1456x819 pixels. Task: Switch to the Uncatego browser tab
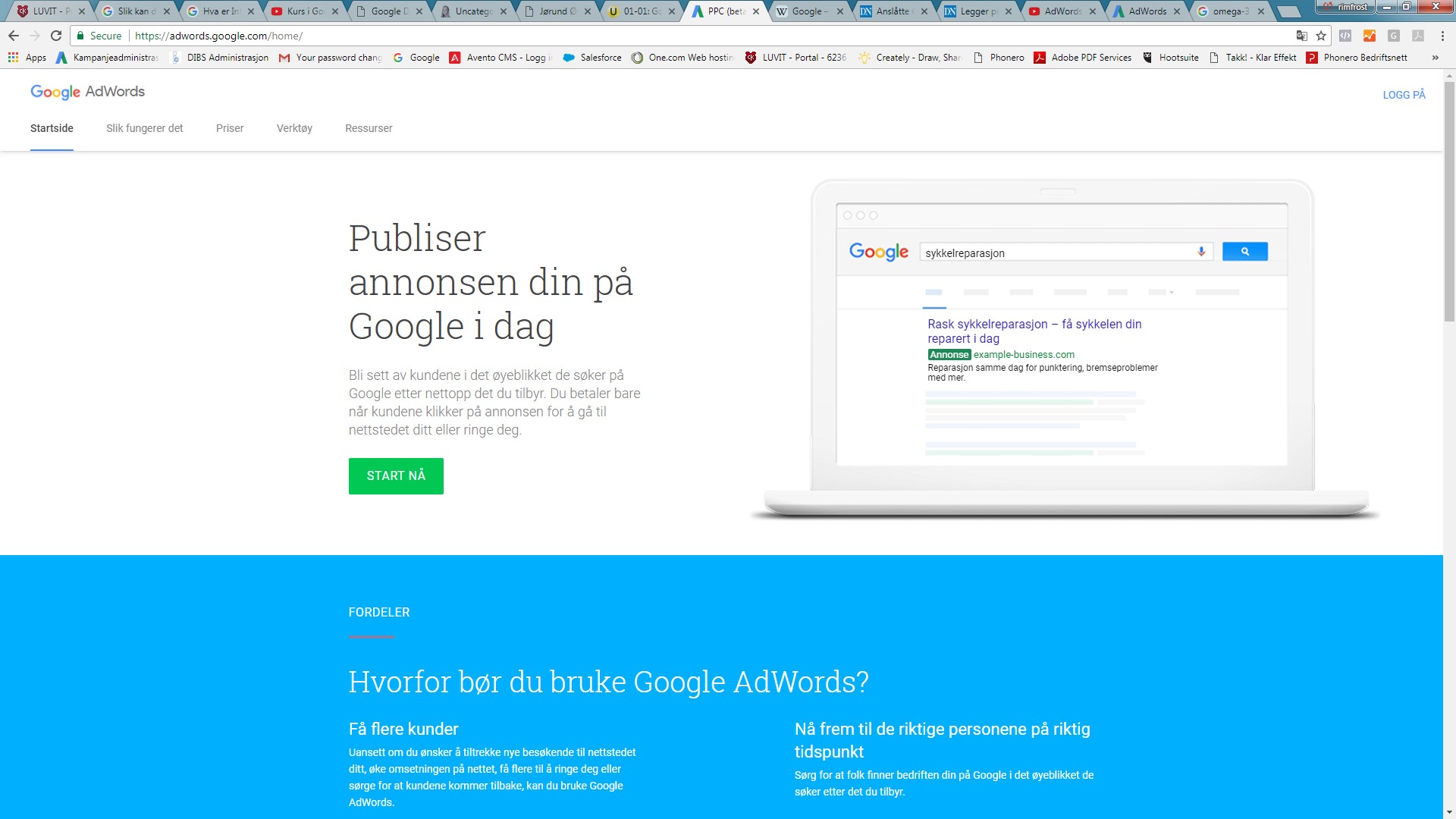point(472,11)
